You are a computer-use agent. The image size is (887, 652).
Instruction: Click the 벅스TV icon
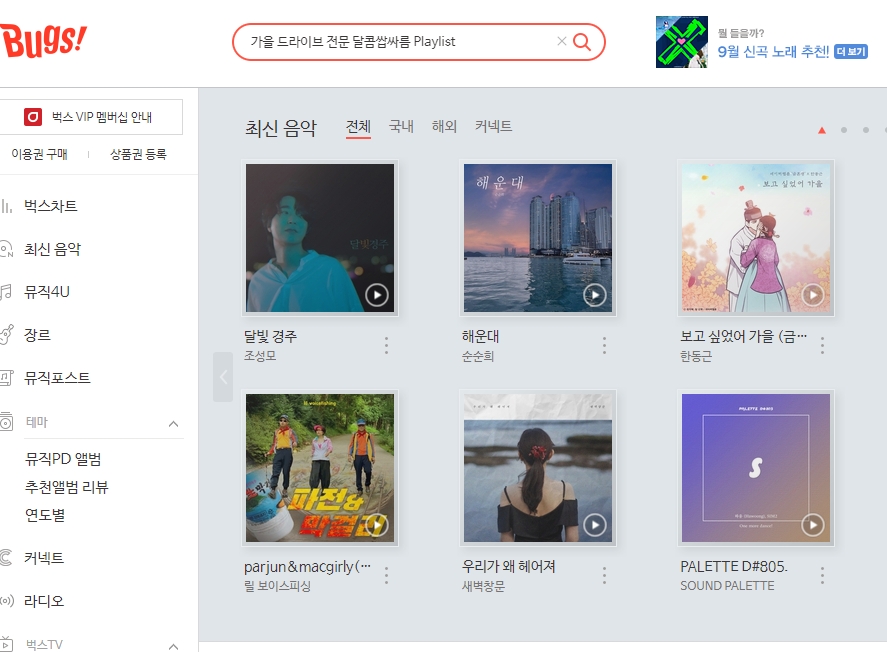(6, 644)
